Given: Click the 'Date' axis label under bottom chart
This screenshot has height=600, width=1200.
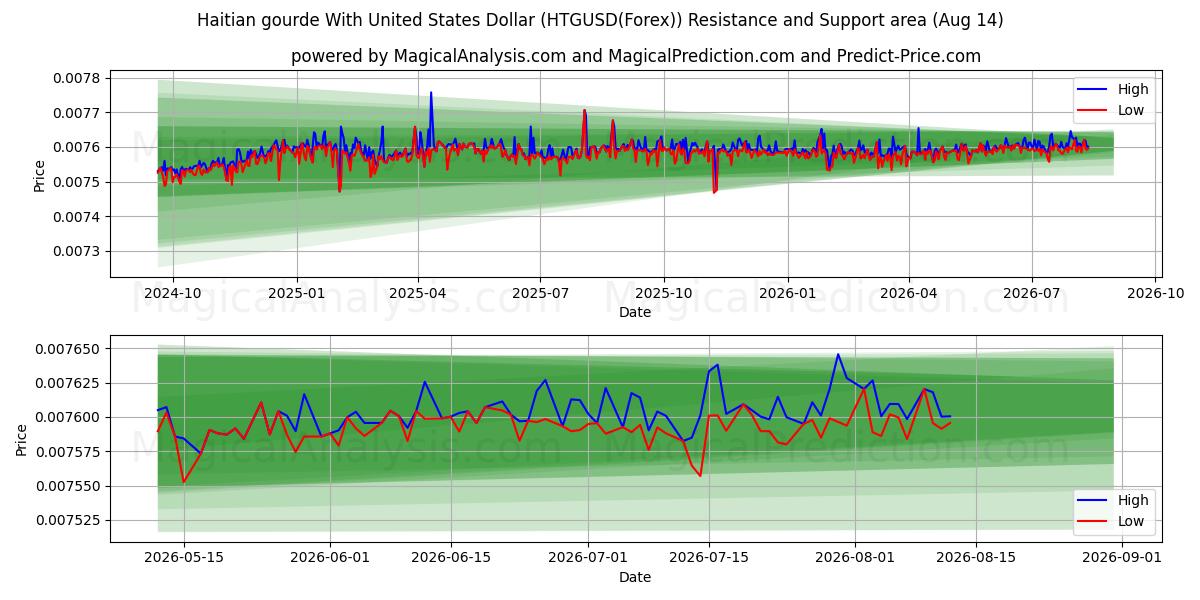Looking at the screenshot, I should click(635, 577).
